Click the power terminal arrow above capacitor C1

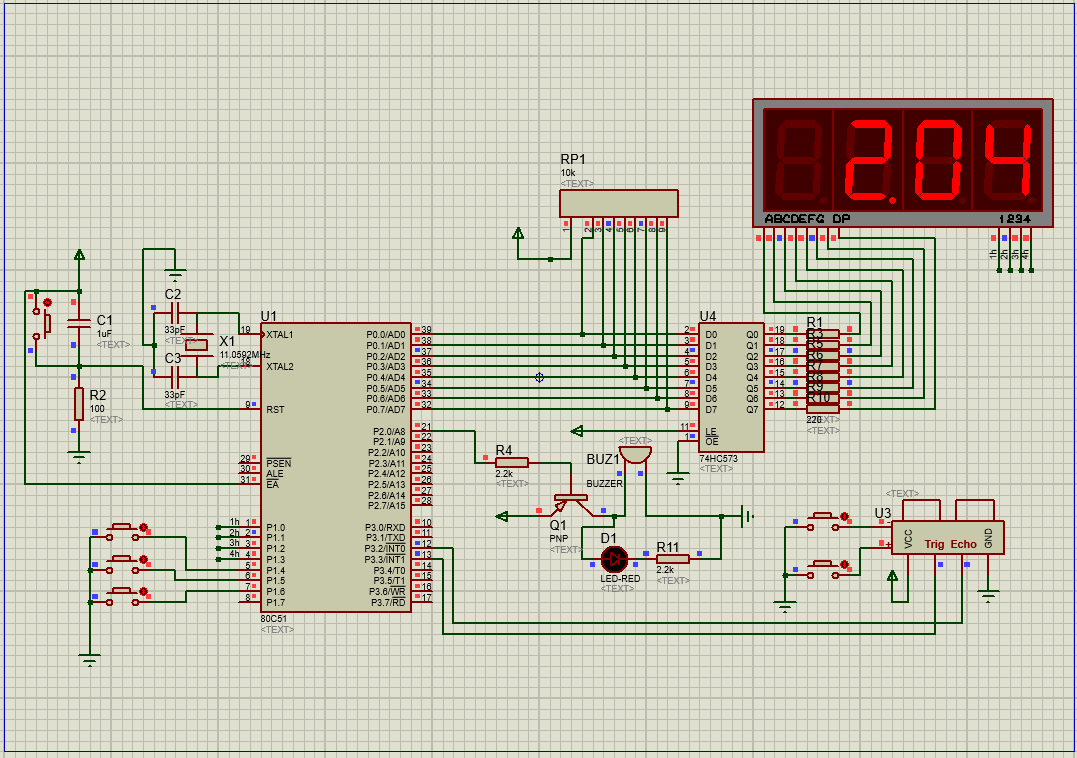[x=80, y=255]
